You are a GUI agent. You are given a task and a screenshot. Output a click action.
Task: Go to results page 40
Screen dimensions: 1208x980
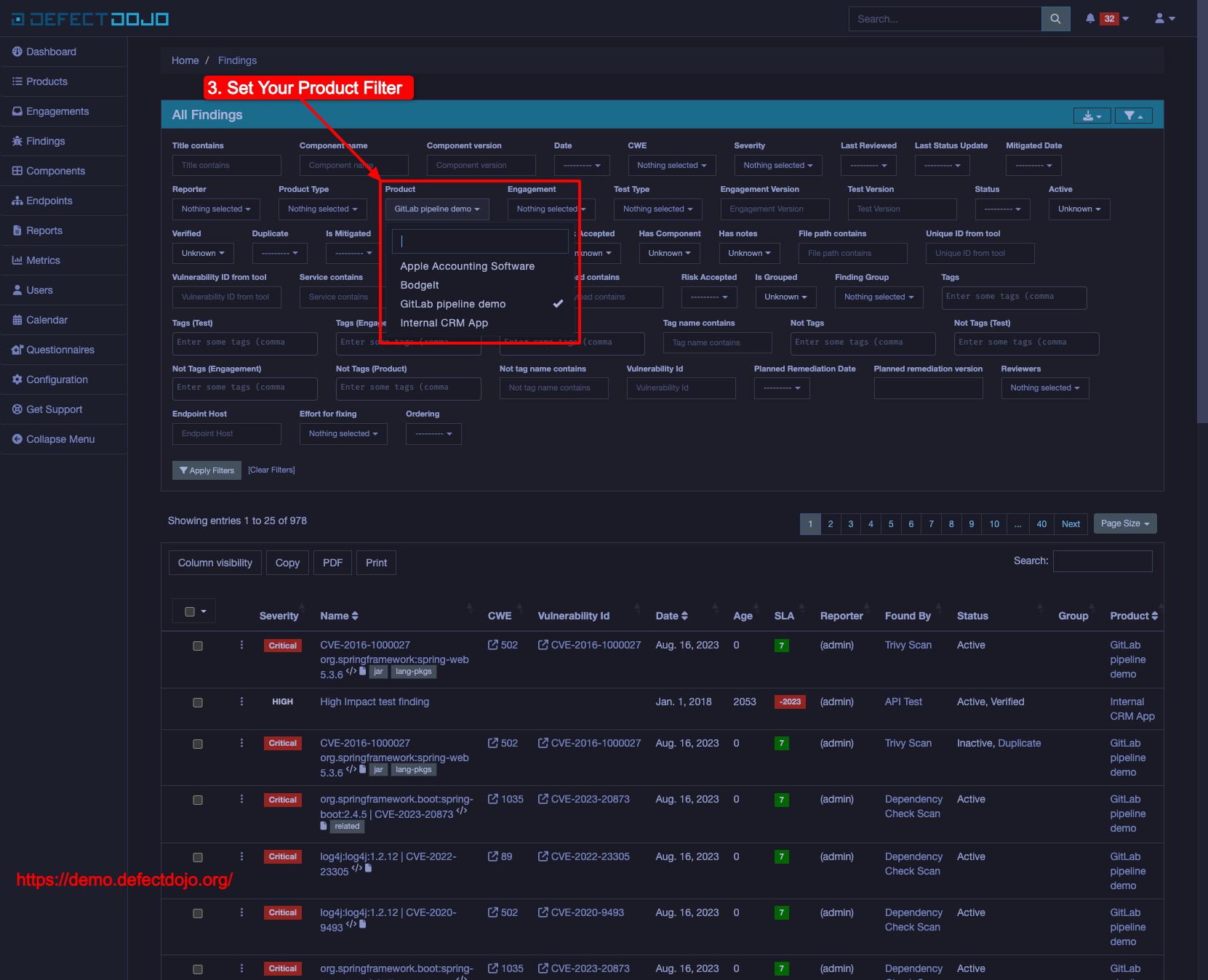coord(1041,524)
